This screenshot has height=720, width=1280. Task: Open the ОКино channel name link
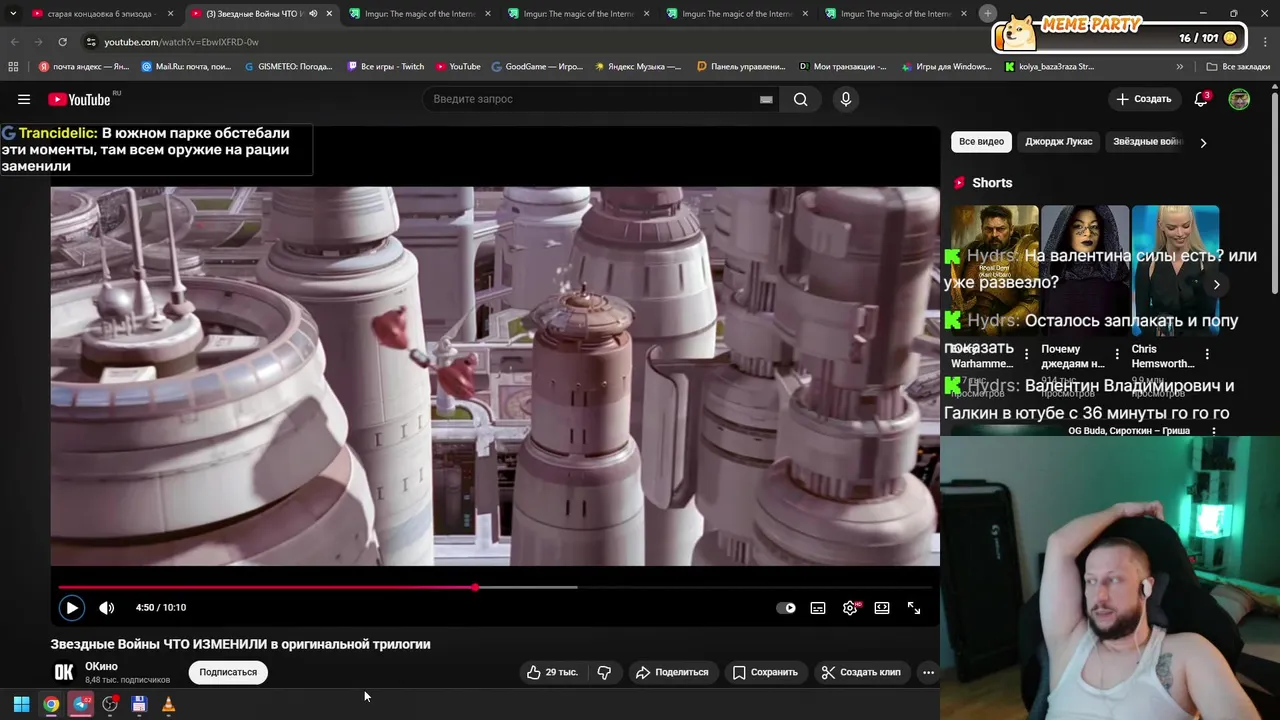tap(101, 666)
